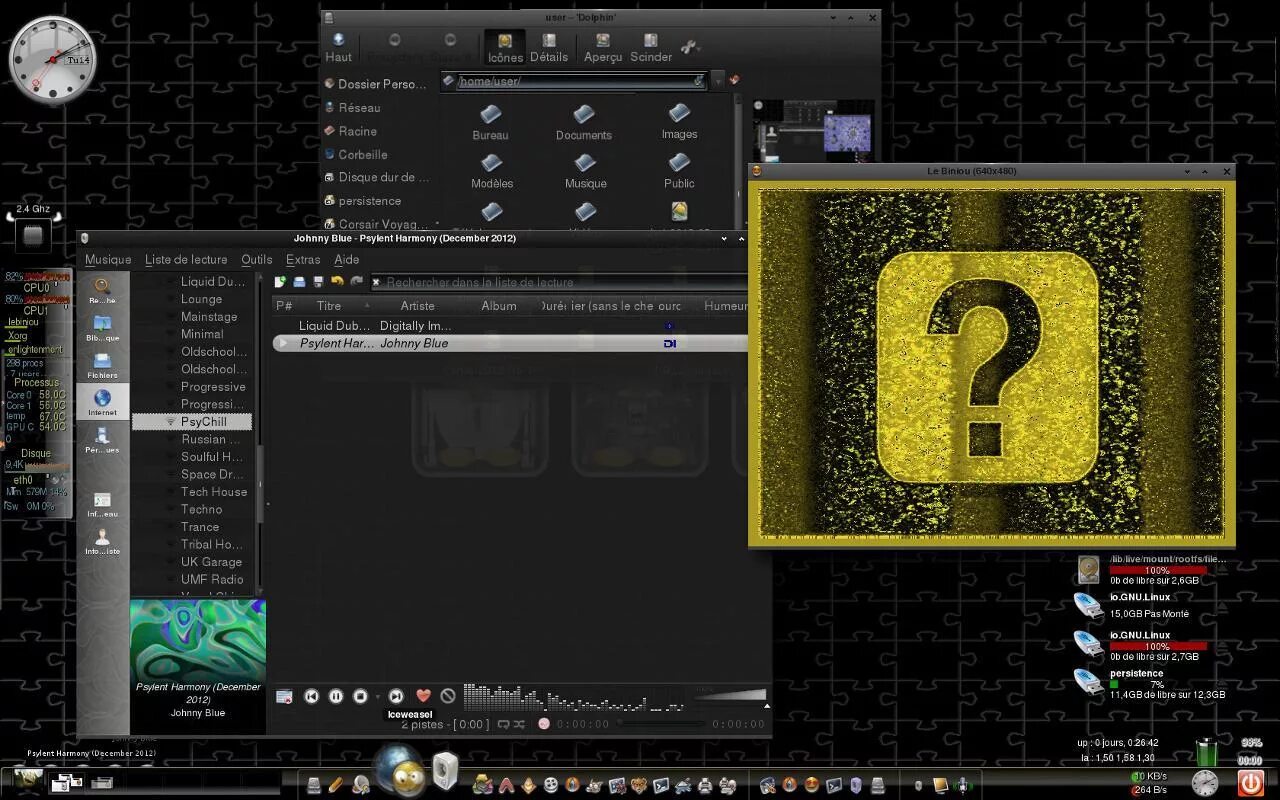Click the stop button
This screenshot has width=1280, height=800.
361,696
